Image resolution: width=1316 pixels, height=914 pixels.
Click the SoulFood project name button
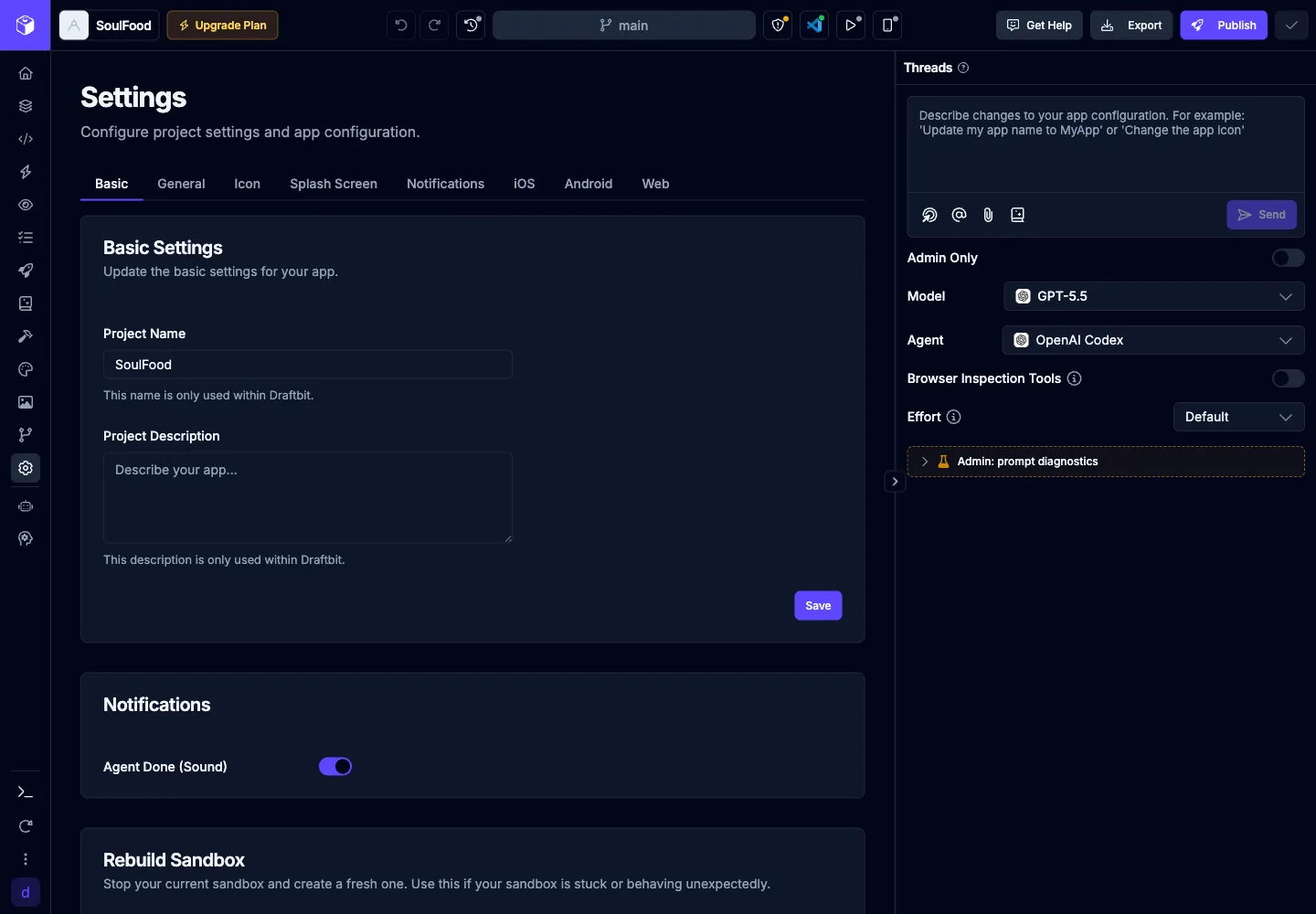(109, 26)
